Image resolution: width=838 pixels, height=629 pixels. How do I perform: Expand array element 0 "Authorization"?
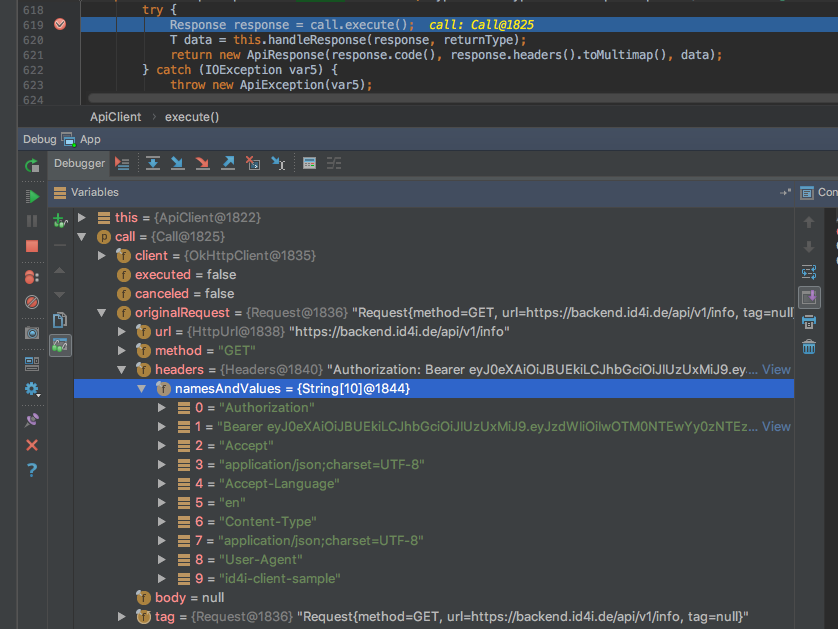click(161, 408)
